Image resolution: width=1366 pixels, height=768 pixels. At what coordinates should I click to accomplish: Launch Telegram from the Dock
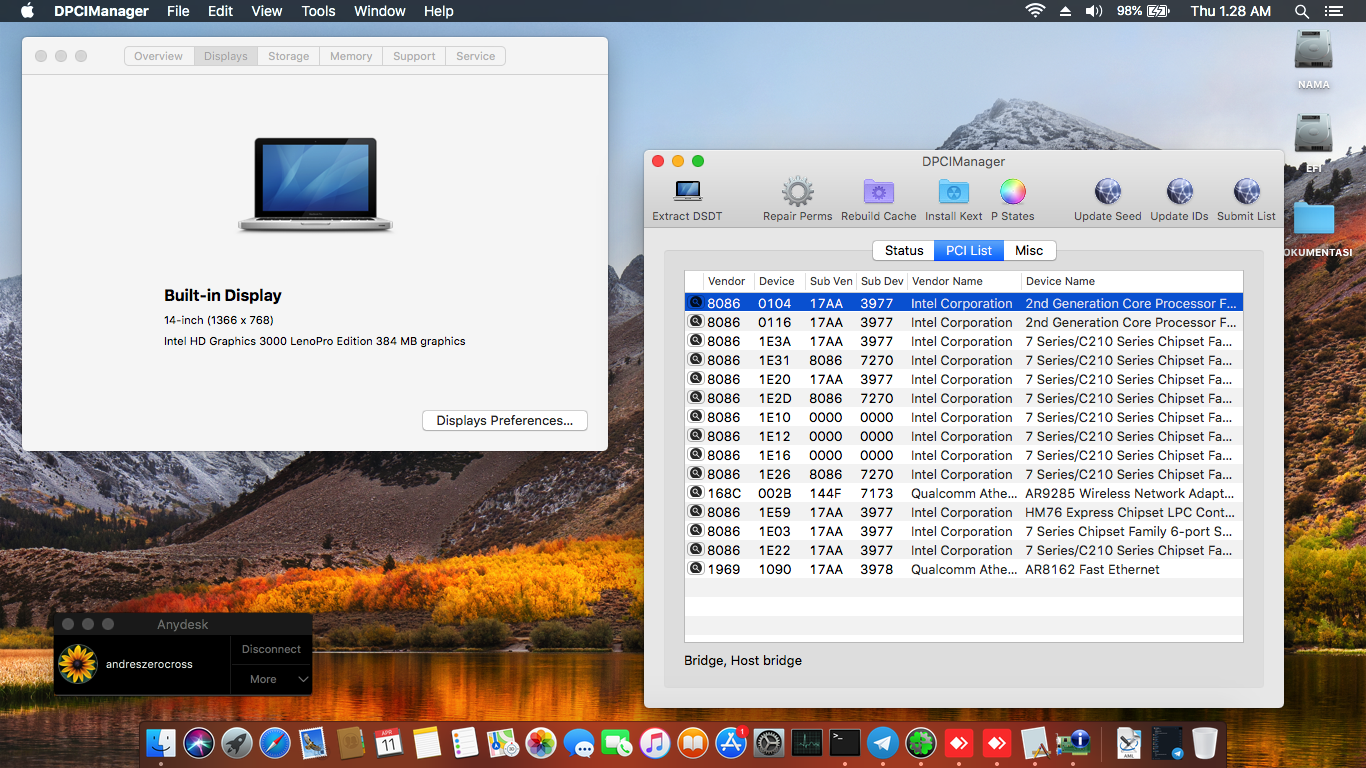pos(883,743)
